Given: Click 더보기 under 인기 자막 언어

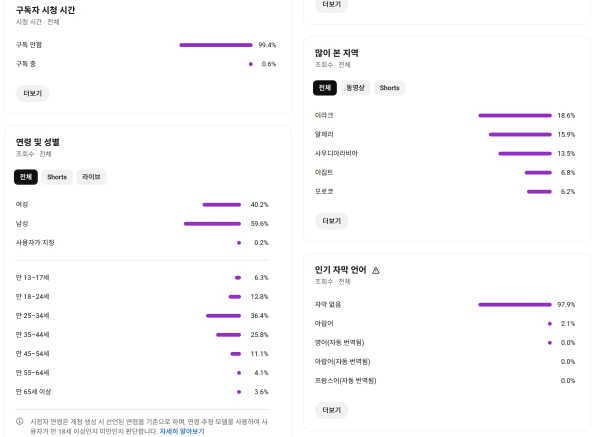Looking at the screenshot, I should [x=331, y=410].
